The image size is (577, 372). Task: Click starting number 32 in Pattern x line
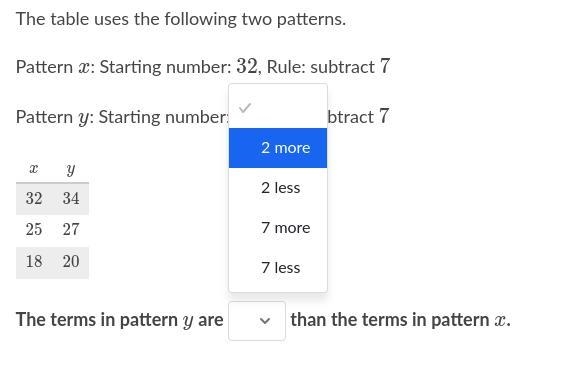pos(247,66)
